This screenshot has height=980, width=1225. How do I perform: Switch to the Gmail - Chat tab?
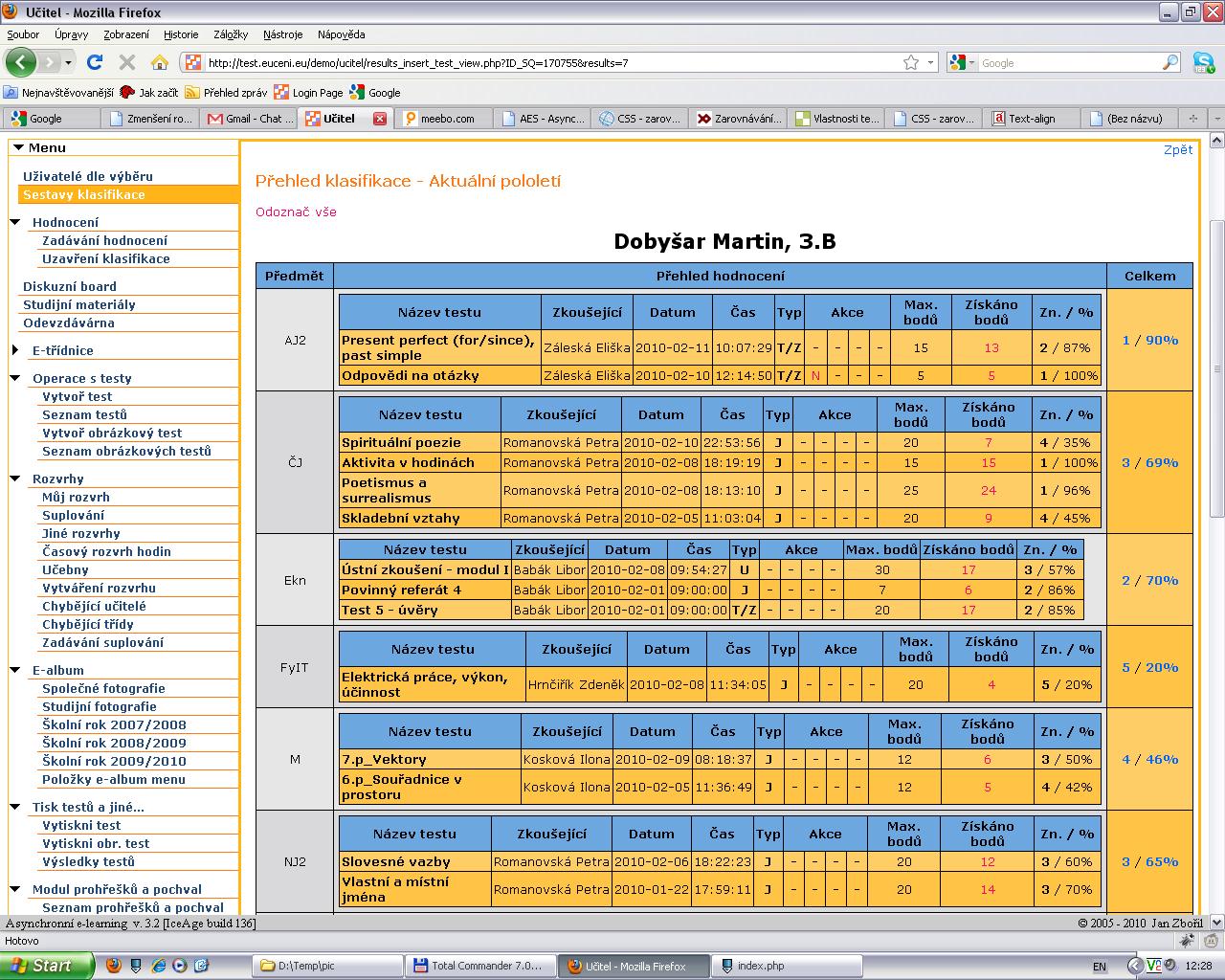[247, 119]
